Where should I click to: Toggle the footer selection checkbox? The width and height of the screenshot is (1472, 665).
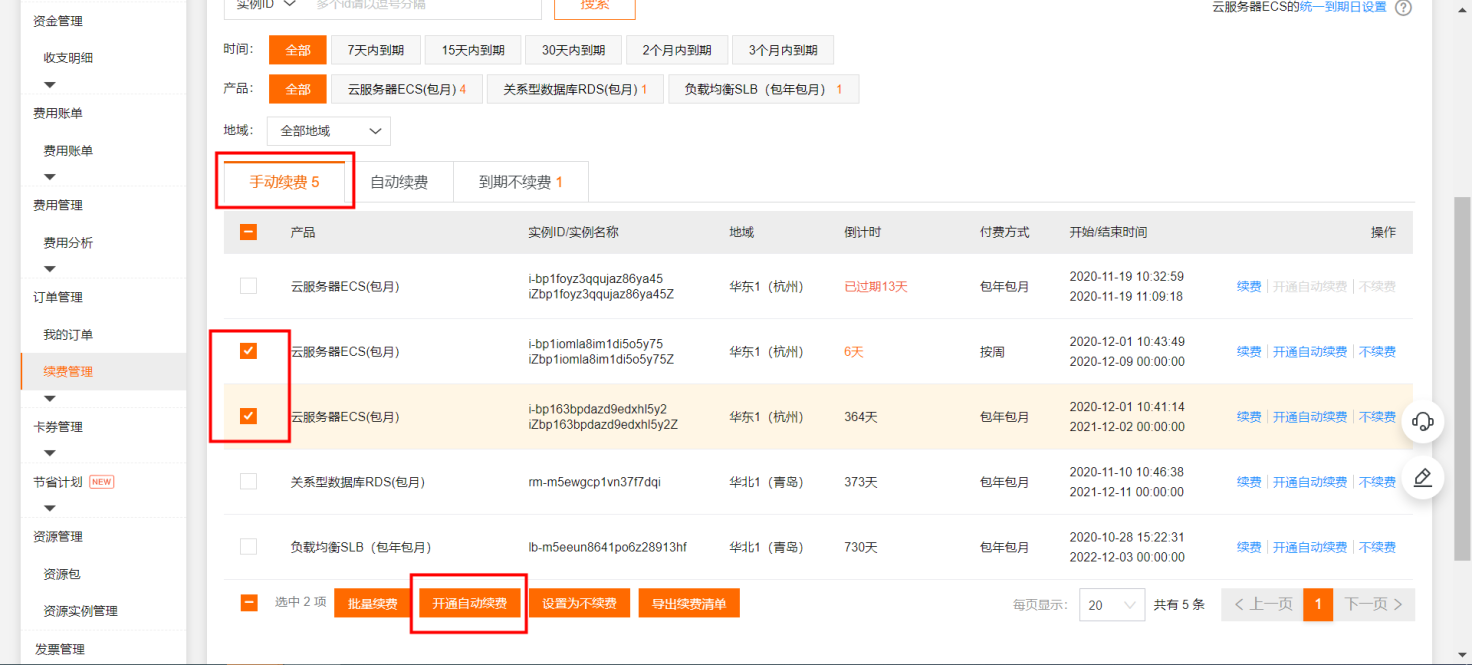(x=249, y=603)
